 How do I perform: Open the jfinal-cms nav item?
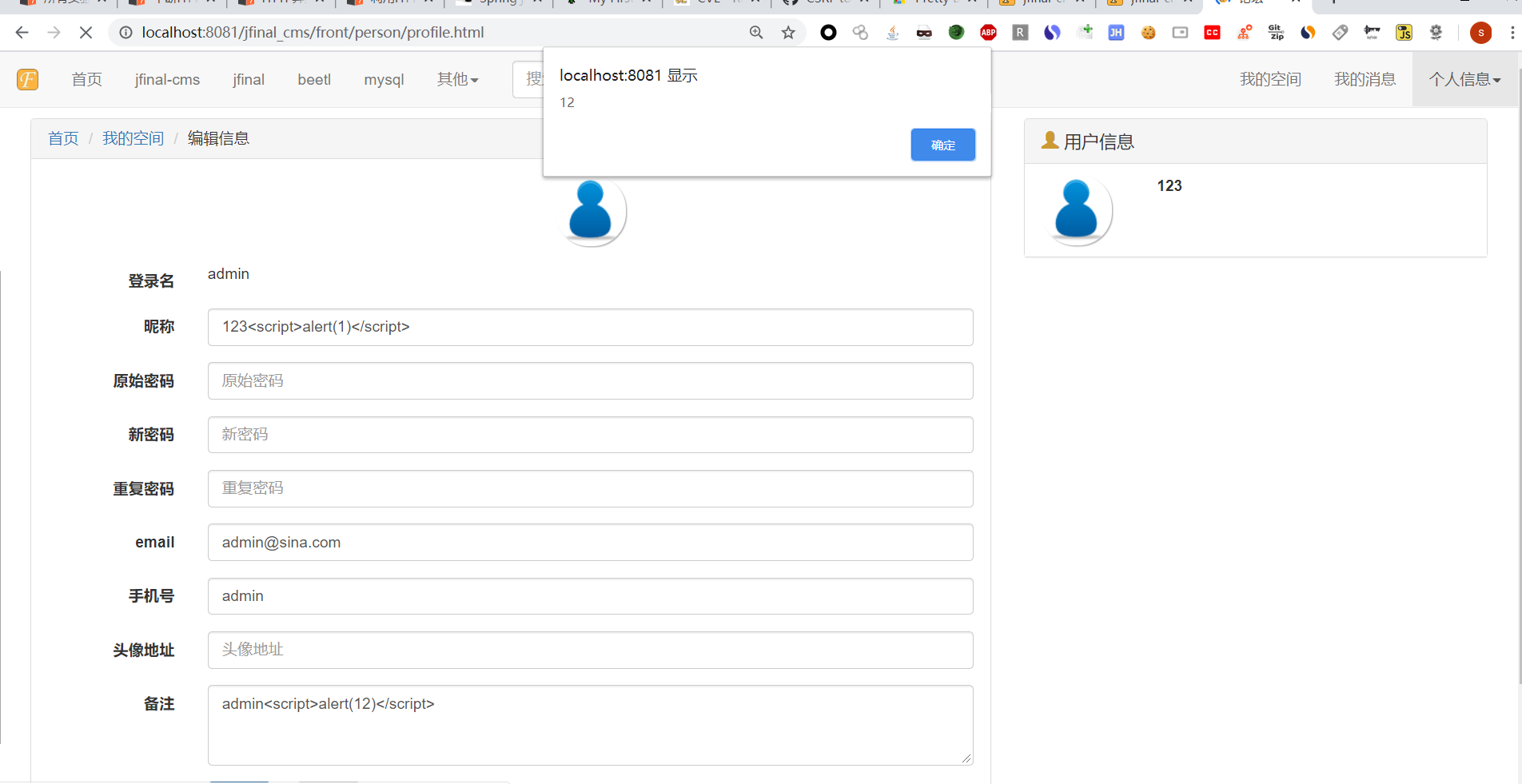(167, 80)
